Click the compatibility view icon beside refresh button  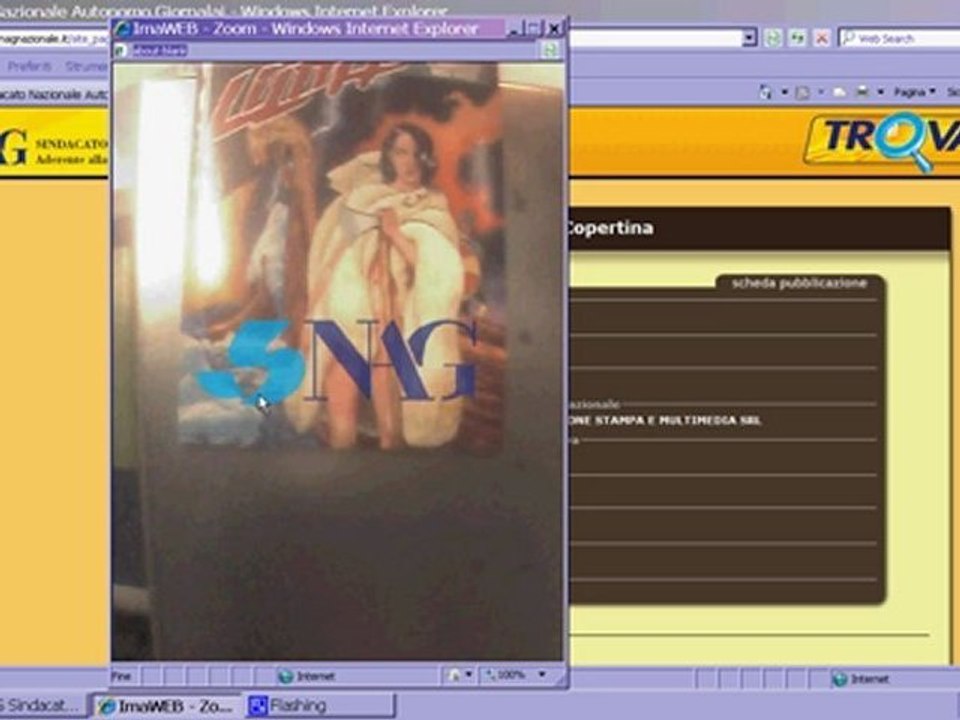coord(773,38)
